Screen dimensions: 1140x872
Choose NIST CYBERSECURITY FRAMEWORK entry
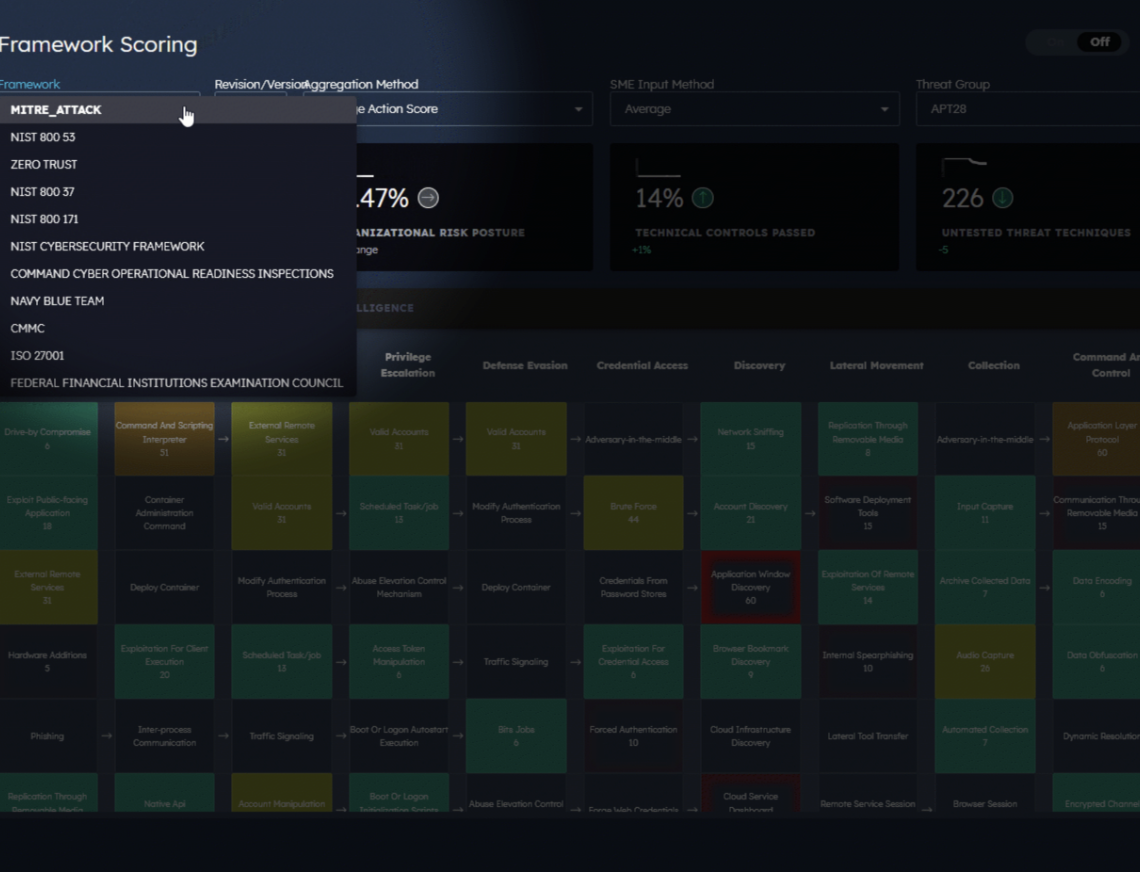pyautogui.click(x=178, y=247)
